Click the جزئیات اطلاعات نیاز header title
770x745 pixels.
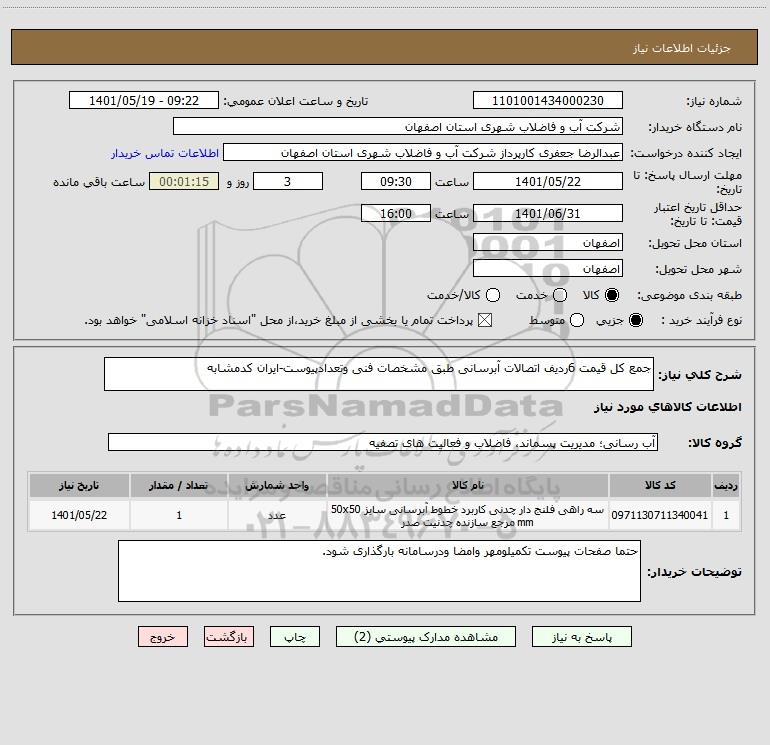681,48
